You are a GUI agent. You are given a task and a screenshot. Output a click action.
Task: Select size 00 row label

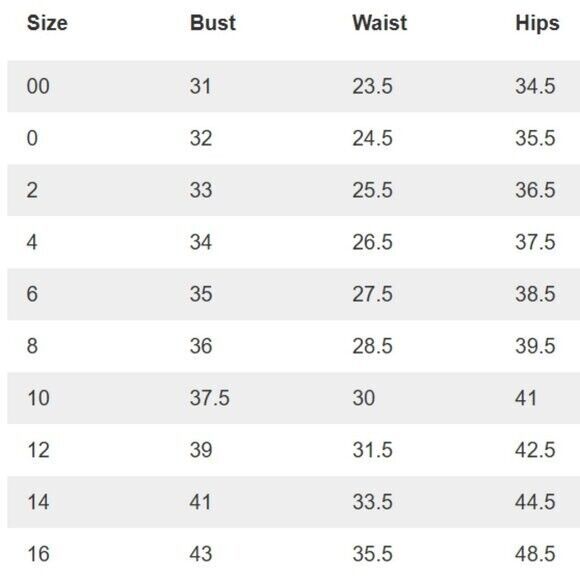(x=38, y=86)
